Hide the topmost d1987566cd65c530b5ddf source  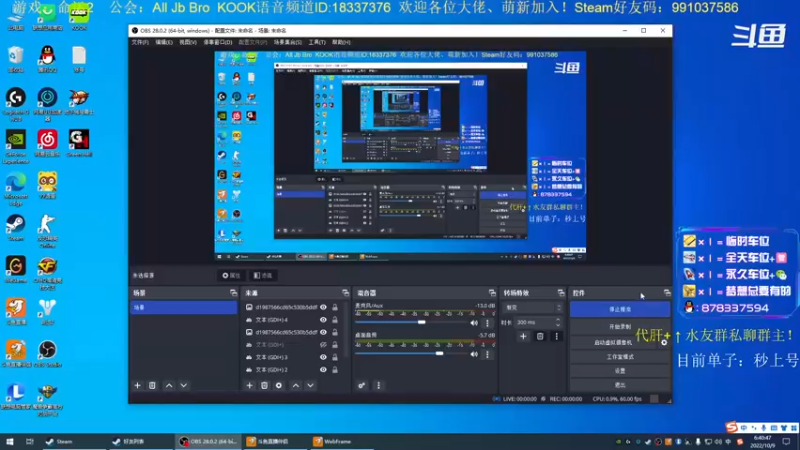[x=323, y=307]
